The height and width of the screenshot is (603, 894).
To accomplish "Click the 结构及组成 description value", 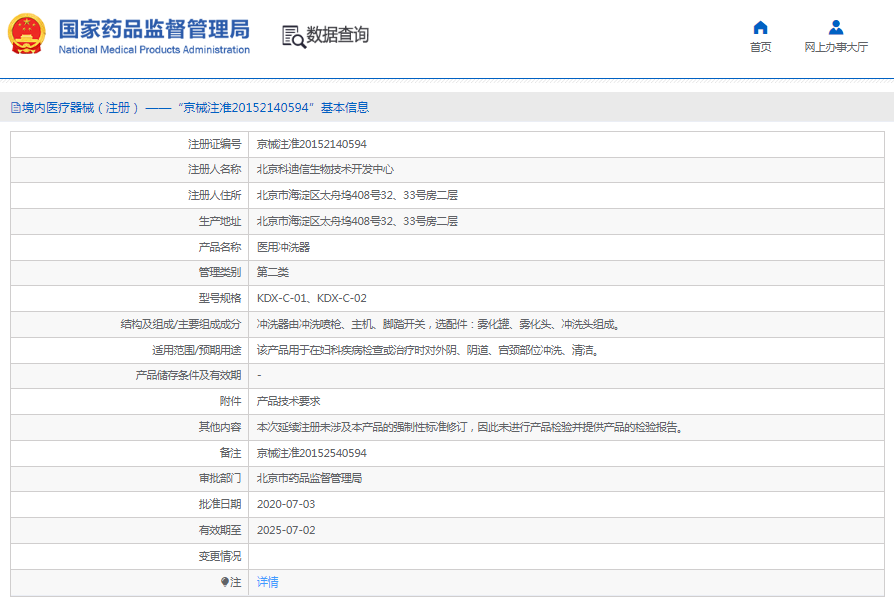I will 438,324.
